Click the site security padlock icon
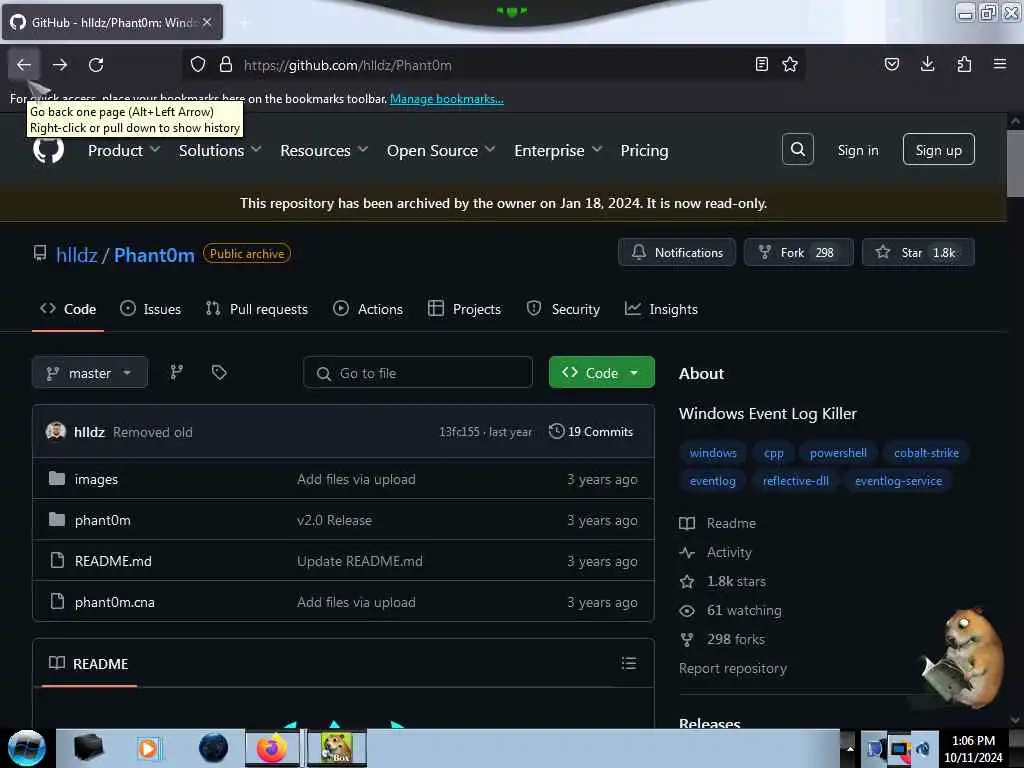This screenshot has width=1024, height=768. coord(226,65)
